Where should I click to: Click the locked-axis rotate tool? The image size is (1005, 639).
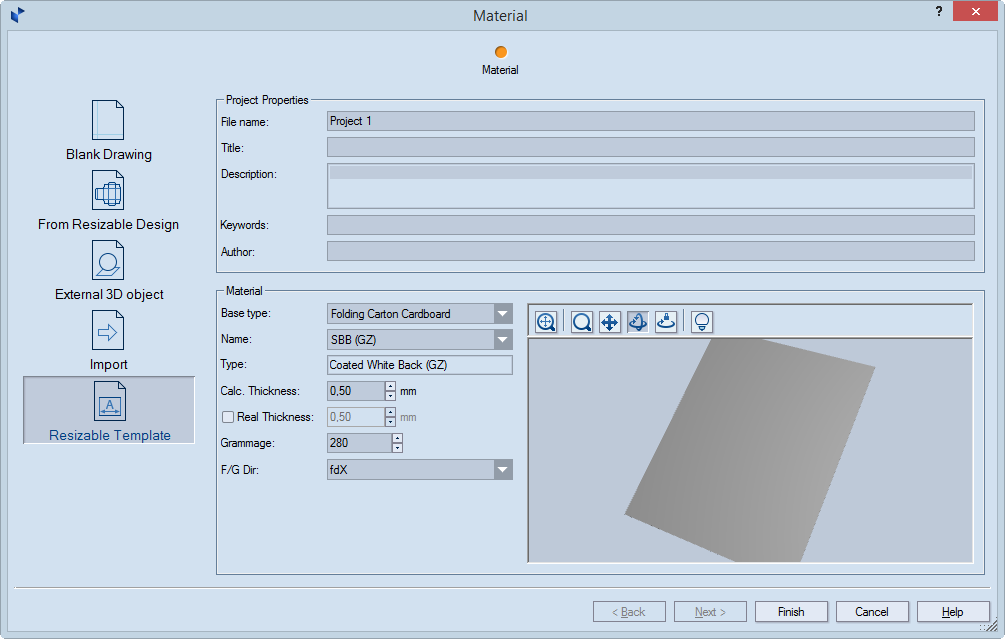[666, 322]
